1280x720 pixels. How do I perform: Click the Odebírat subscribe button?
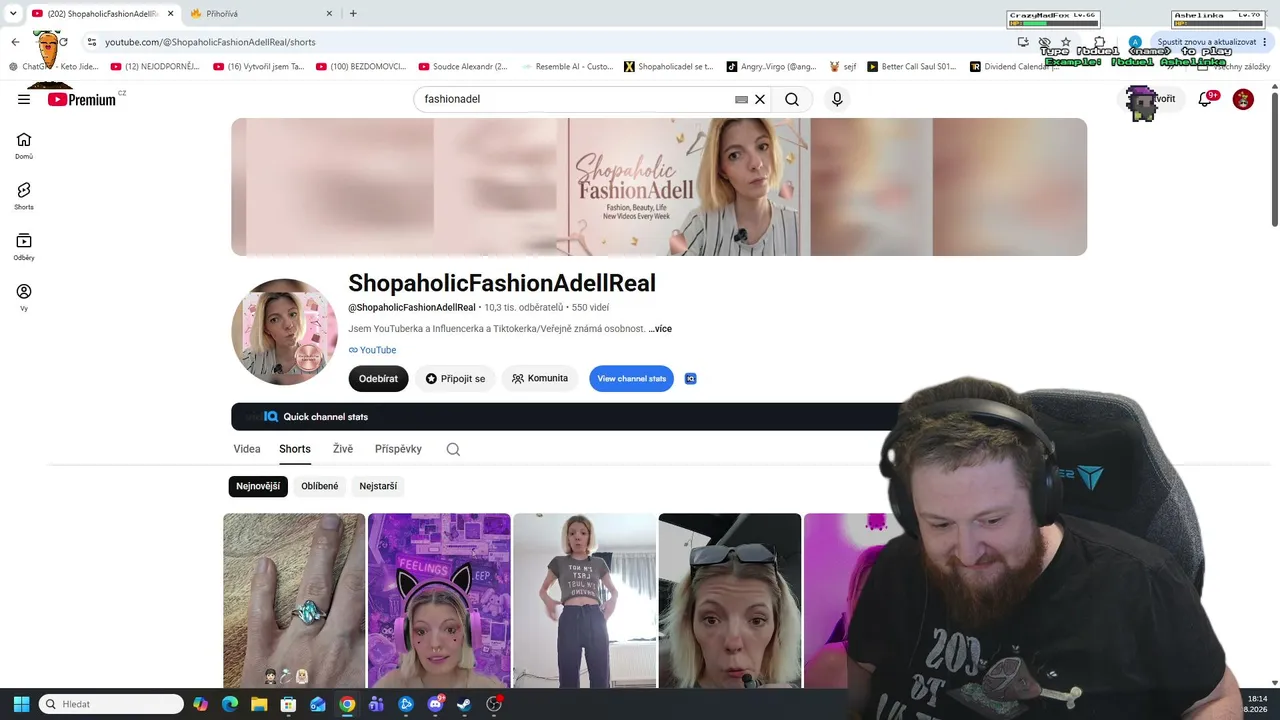click(378, 379)
